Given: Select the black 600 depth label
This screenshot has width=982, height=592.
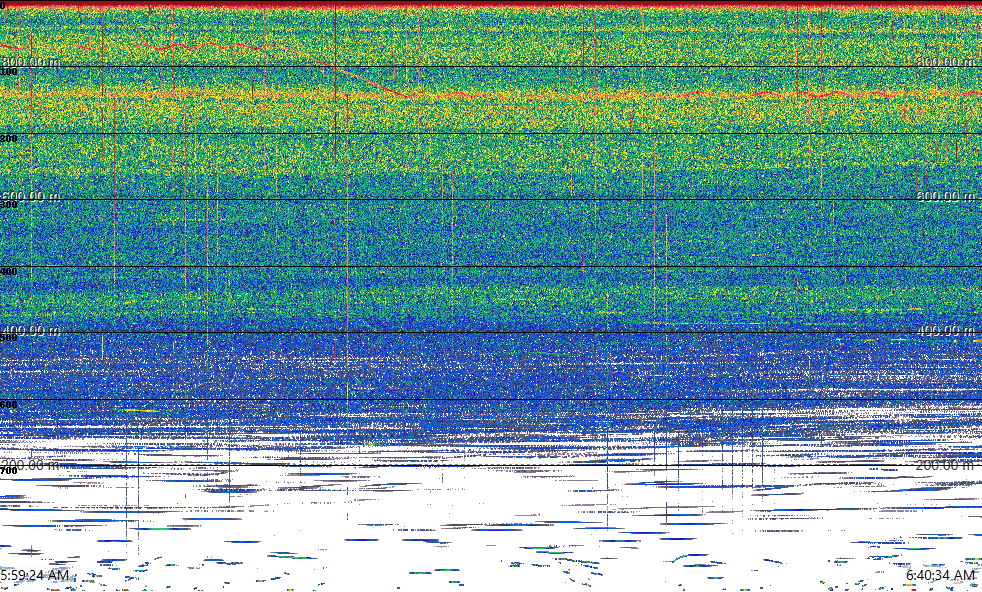Looking at the screenshot, I should [x=9, y=405].
